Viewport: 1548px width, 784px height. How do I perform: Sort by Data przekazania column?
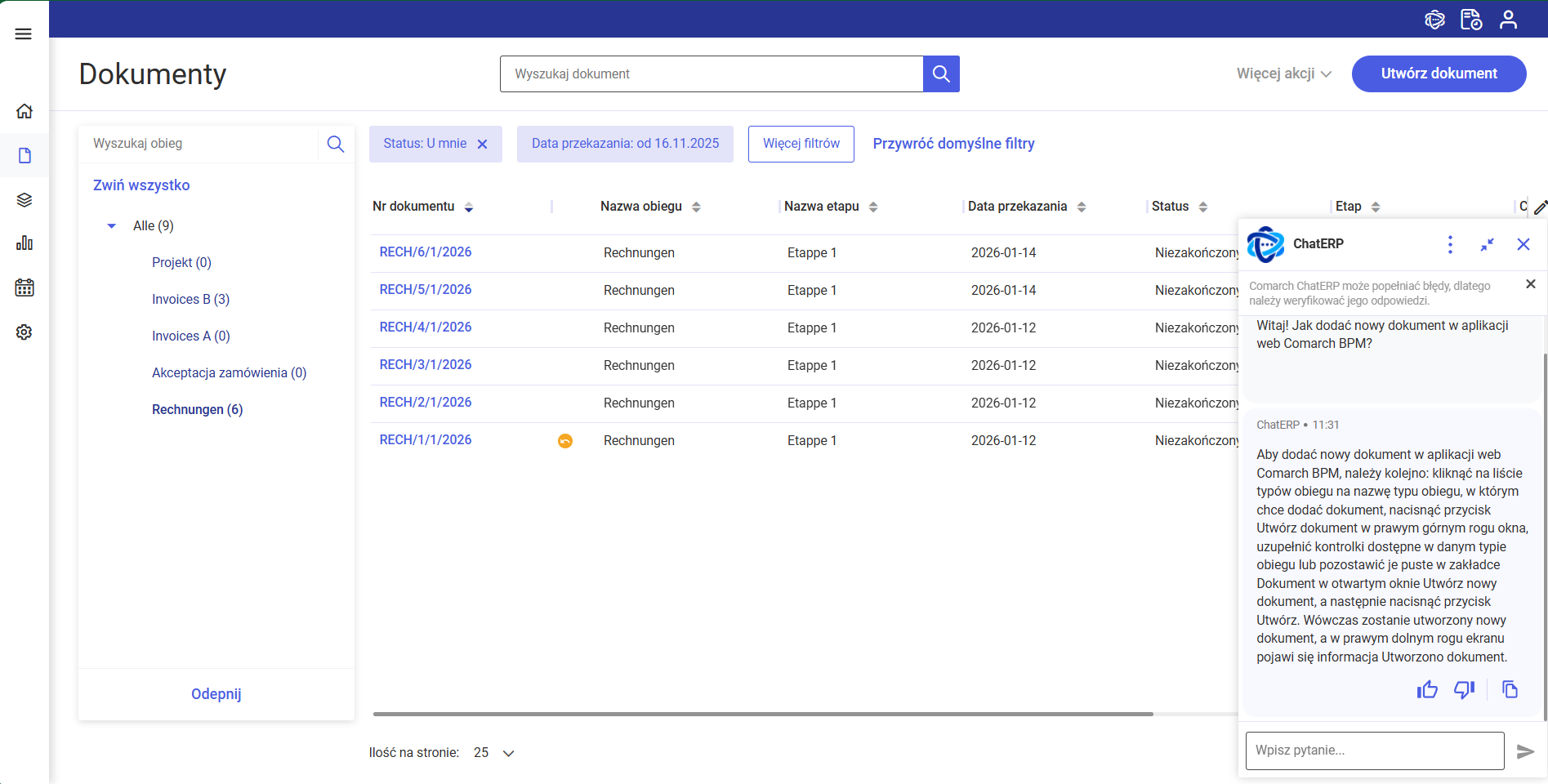point(1082,207)
